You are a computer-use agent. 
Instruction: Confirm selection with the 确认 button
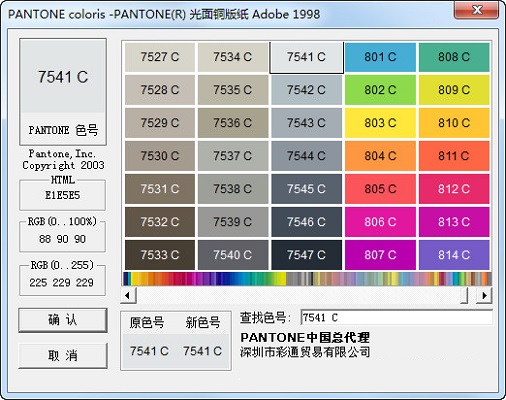[63, 320]
